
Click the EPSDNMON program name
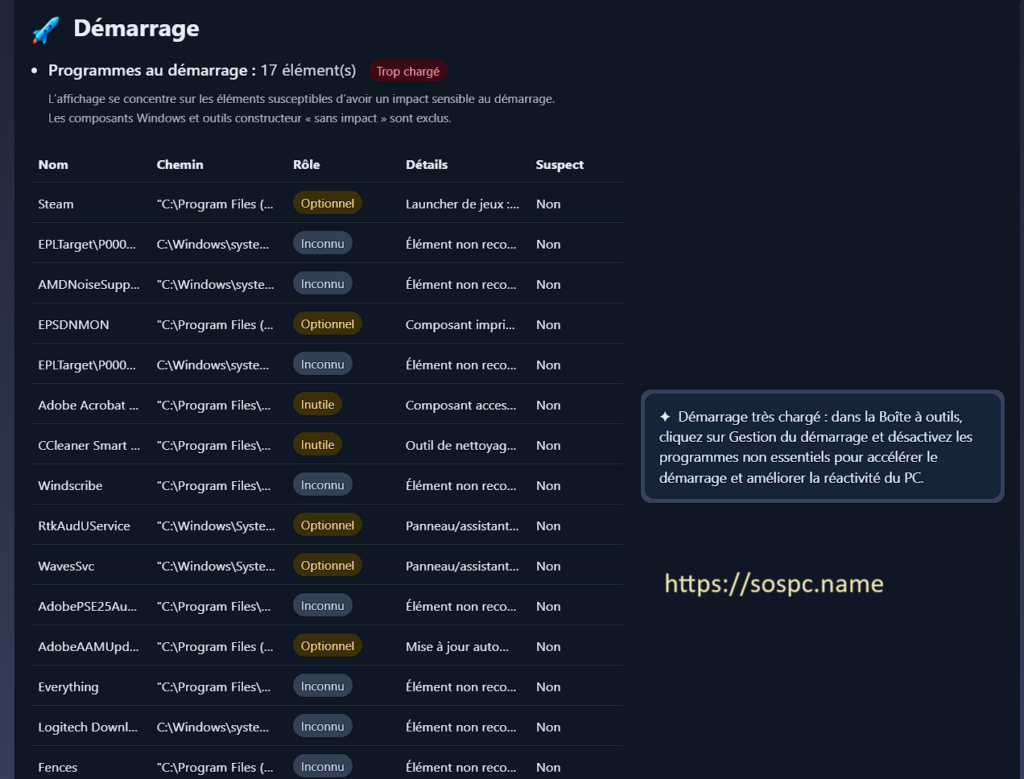point(73,325)
